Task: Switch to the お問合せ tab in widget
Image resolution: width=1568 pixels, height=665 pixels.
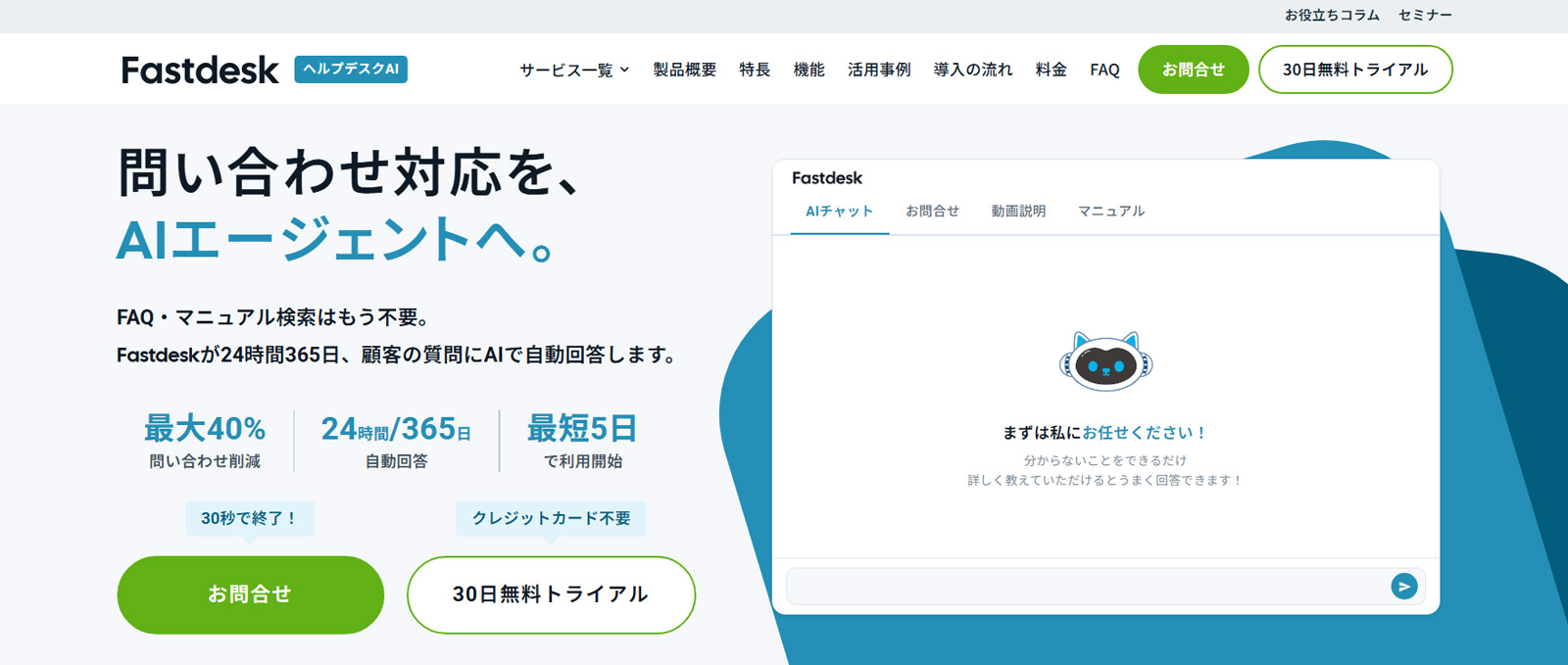Action: click(x=932, y=212)
